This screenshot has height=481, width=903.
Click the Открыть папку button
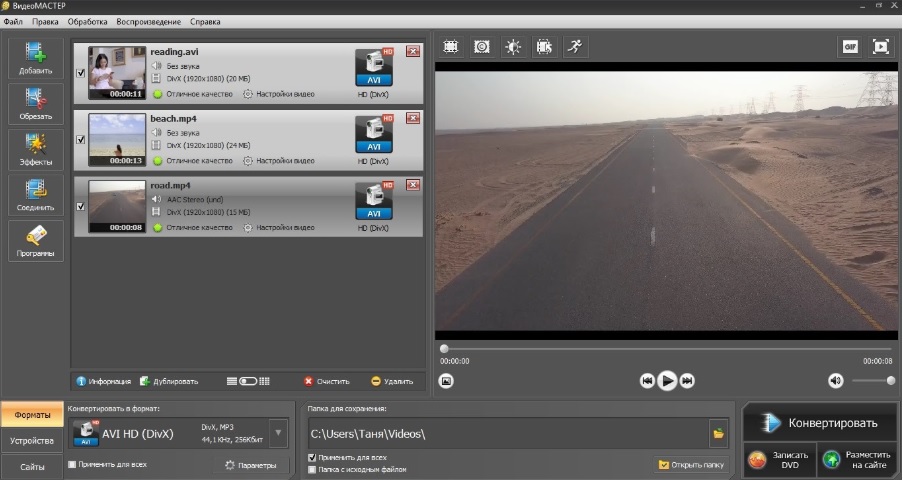coord(692,465)
